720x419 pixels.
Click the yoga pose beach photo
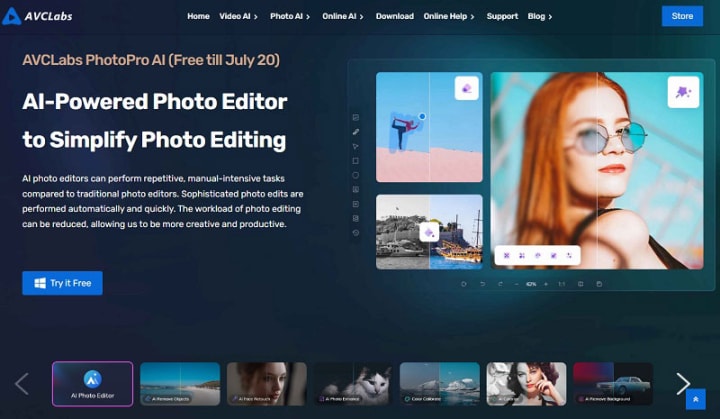point(429,127)
